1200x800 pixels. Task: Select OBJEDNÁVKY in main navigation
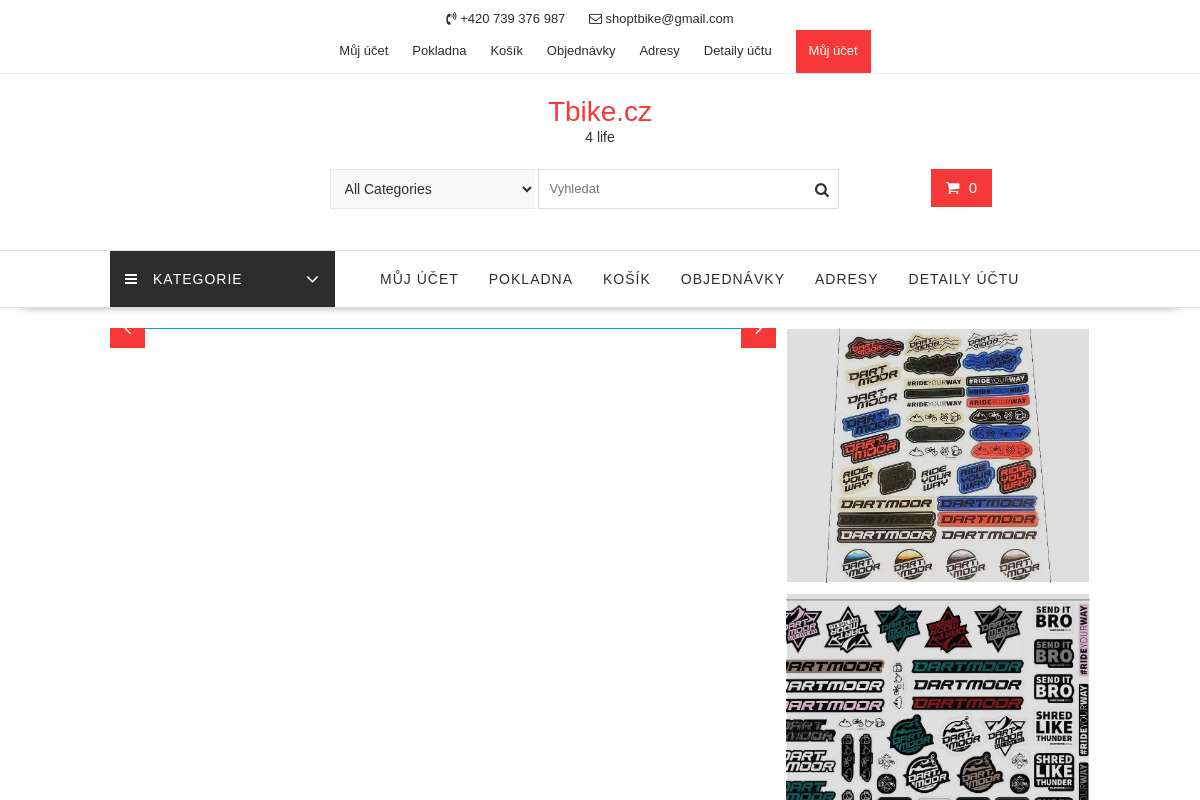coord(733,279)
